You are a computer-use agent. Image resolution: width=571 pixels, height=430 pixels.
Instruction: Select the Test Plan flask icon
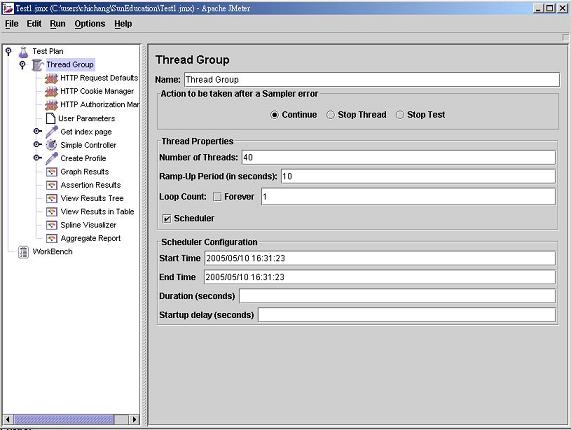point(23,52)
